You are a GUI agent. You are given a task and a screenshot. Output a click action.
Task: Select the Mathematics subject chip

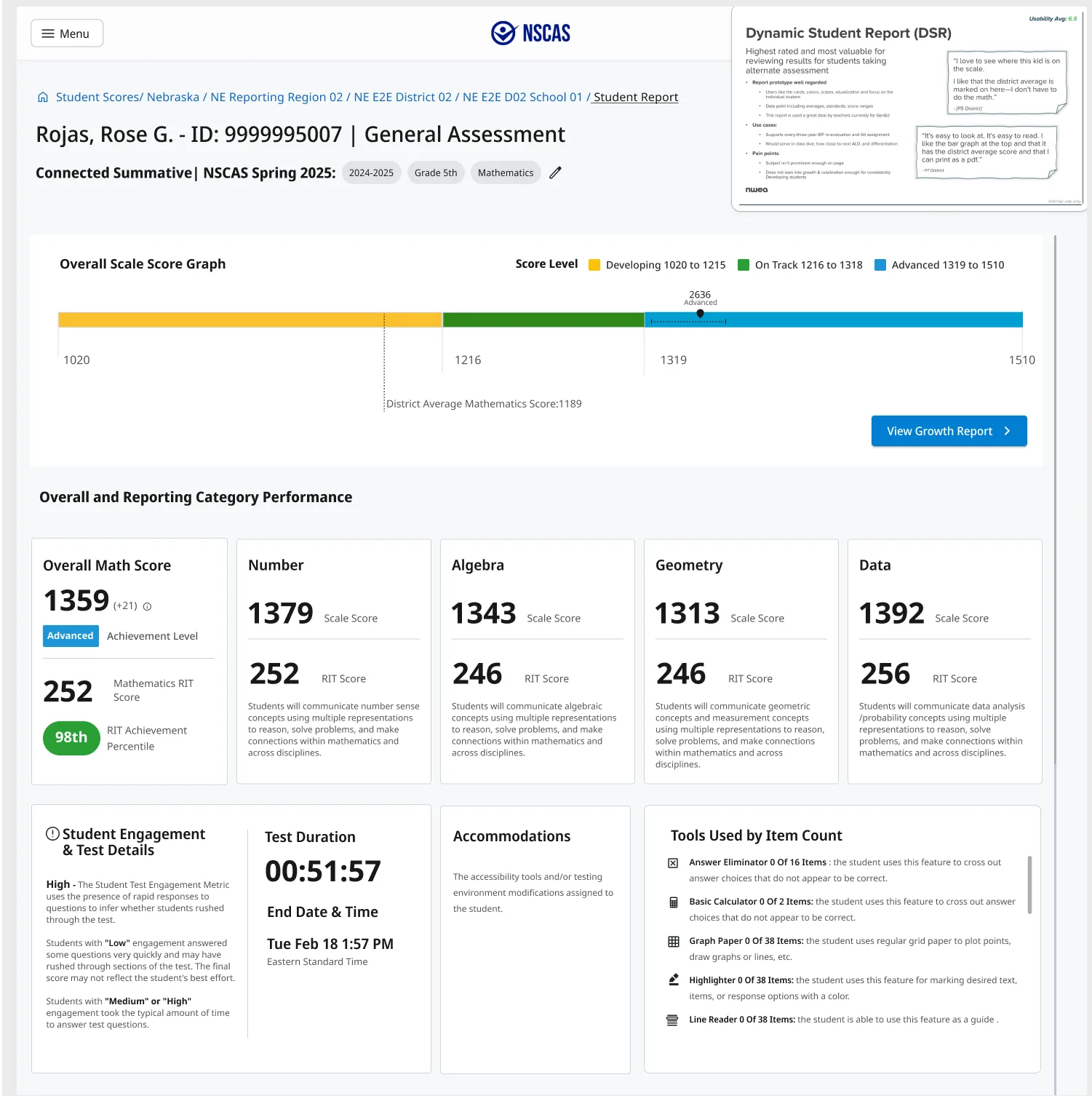click(x=506, y=172)
